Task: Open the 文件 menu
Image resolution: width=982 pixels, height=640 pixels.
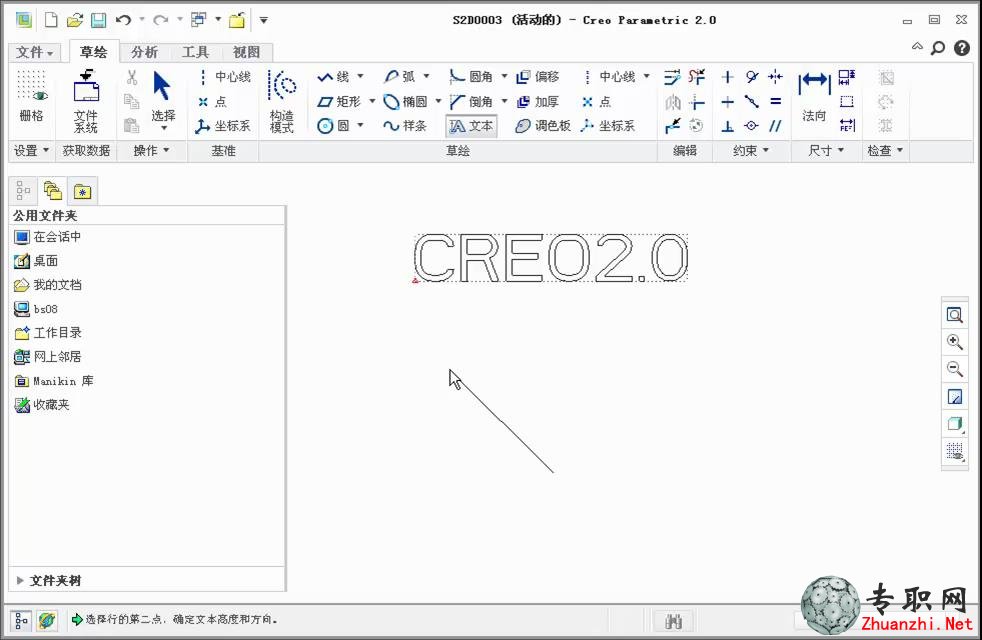Action: (x=34, y=52)
